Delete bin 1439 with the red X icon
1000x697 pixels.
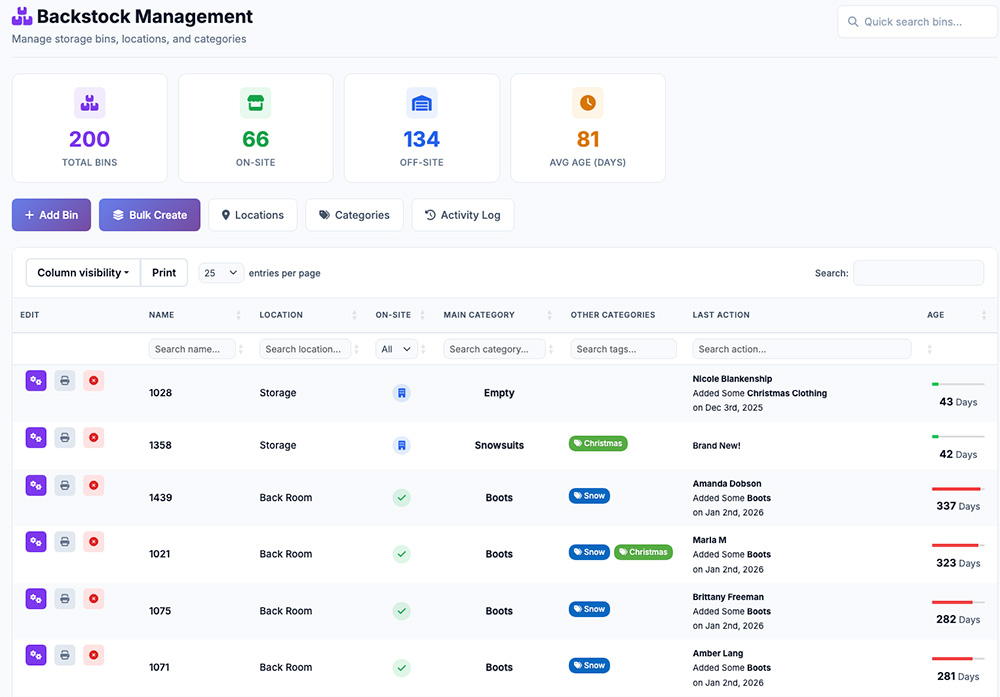[93, 485]
